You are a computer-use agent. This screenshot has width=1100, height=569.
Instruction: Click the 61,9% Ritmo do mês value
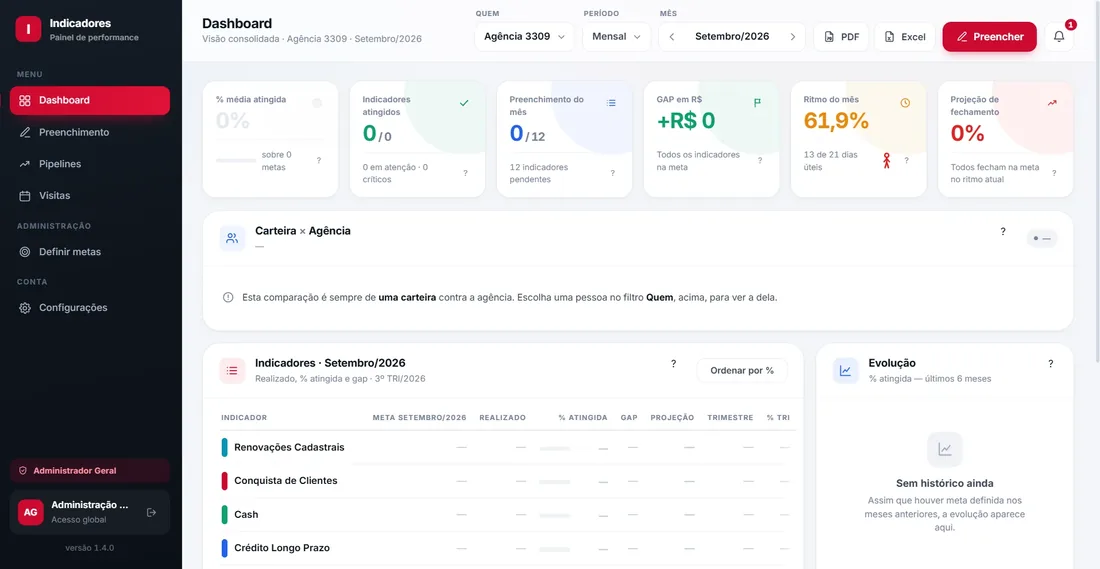click(x=836, y=121)
